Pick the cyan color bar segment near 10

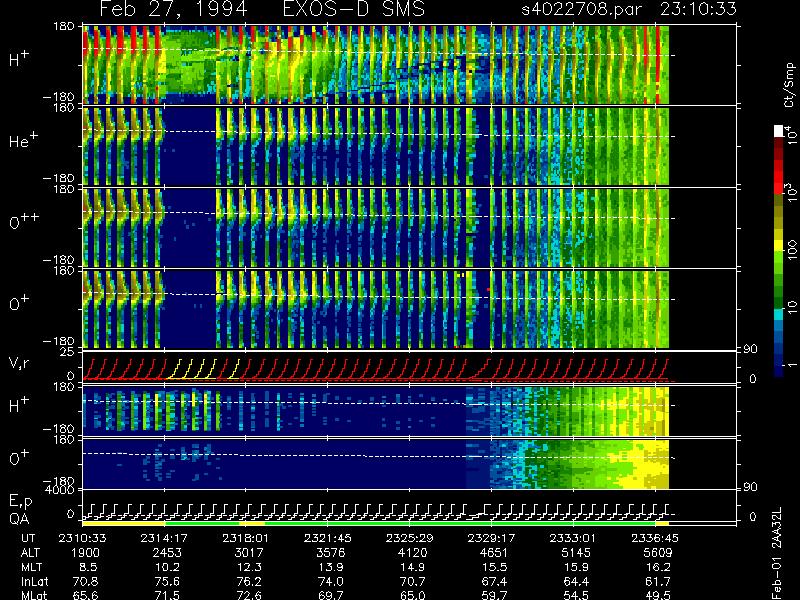click(x=779, y=316)
